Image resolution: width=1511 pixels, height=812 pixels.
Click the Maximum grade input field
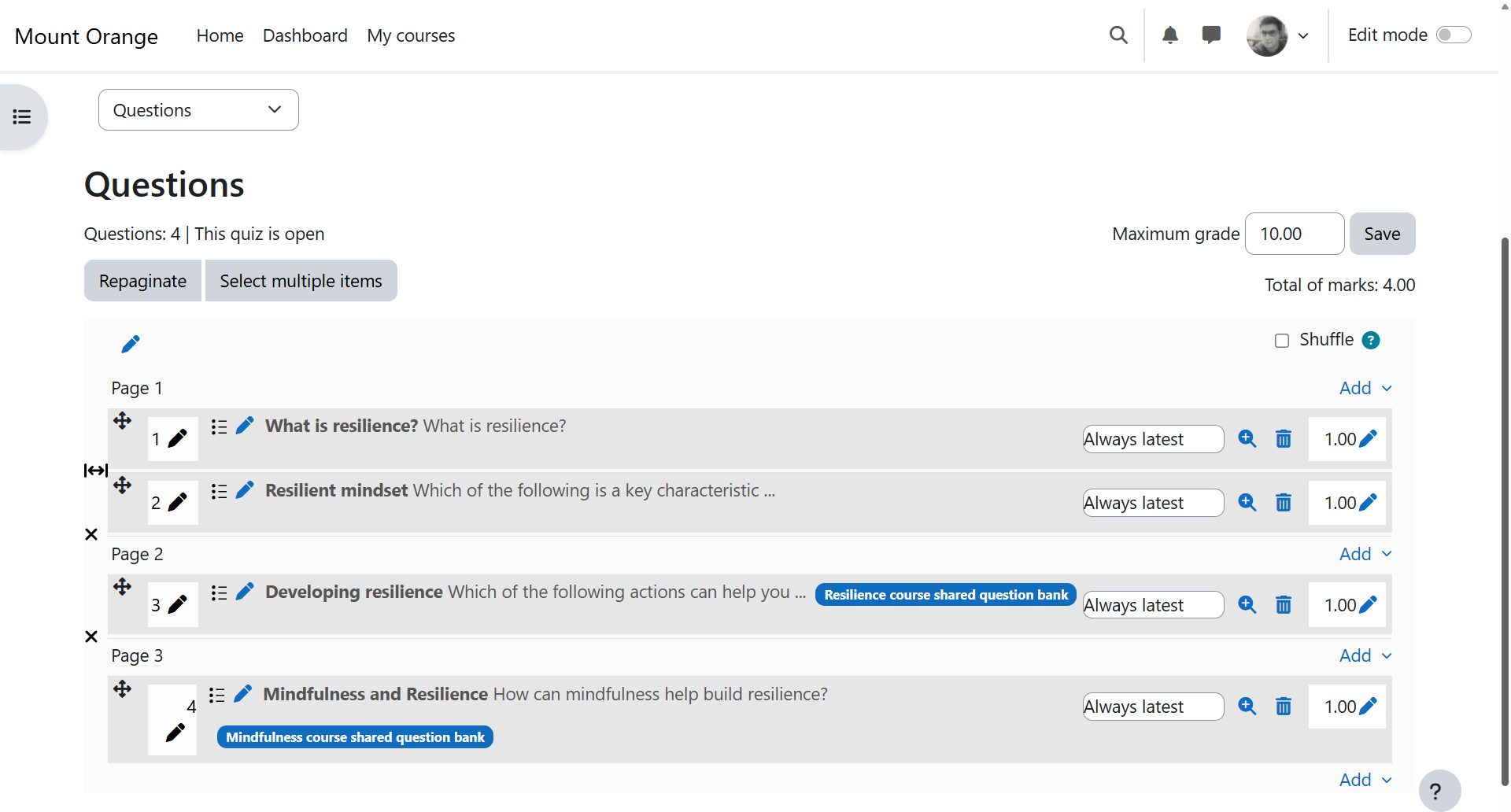[1295, 234]
